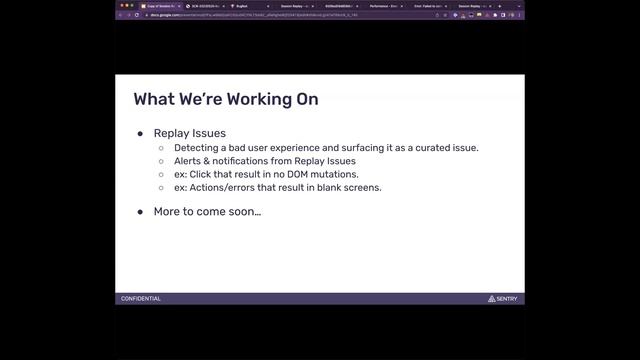Screen dimensions: 640x360
Task: Click the browser forward arrow
Action: [129, 15]
